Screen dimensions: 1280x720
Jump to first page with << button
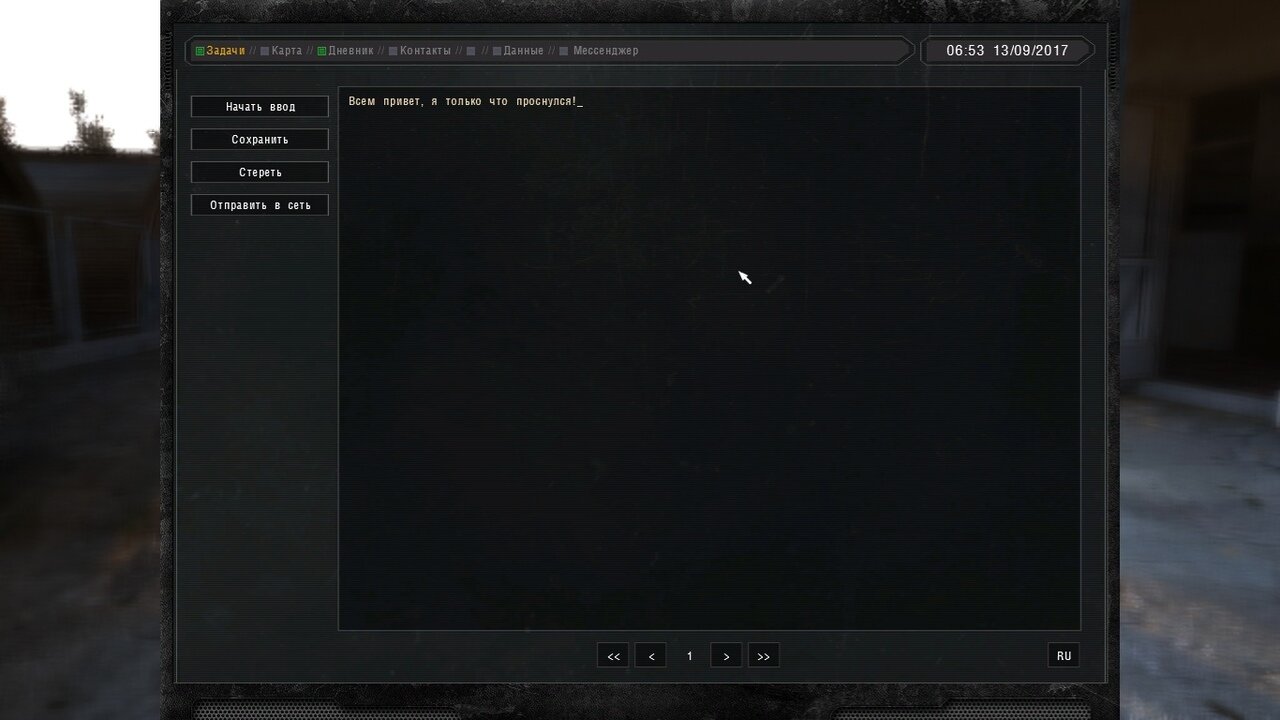click(613, 656)
